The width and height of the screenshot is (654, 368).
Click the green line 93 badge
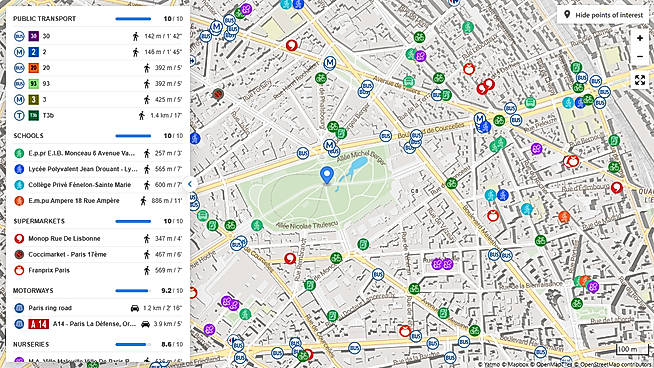click(x=34, y=83)
